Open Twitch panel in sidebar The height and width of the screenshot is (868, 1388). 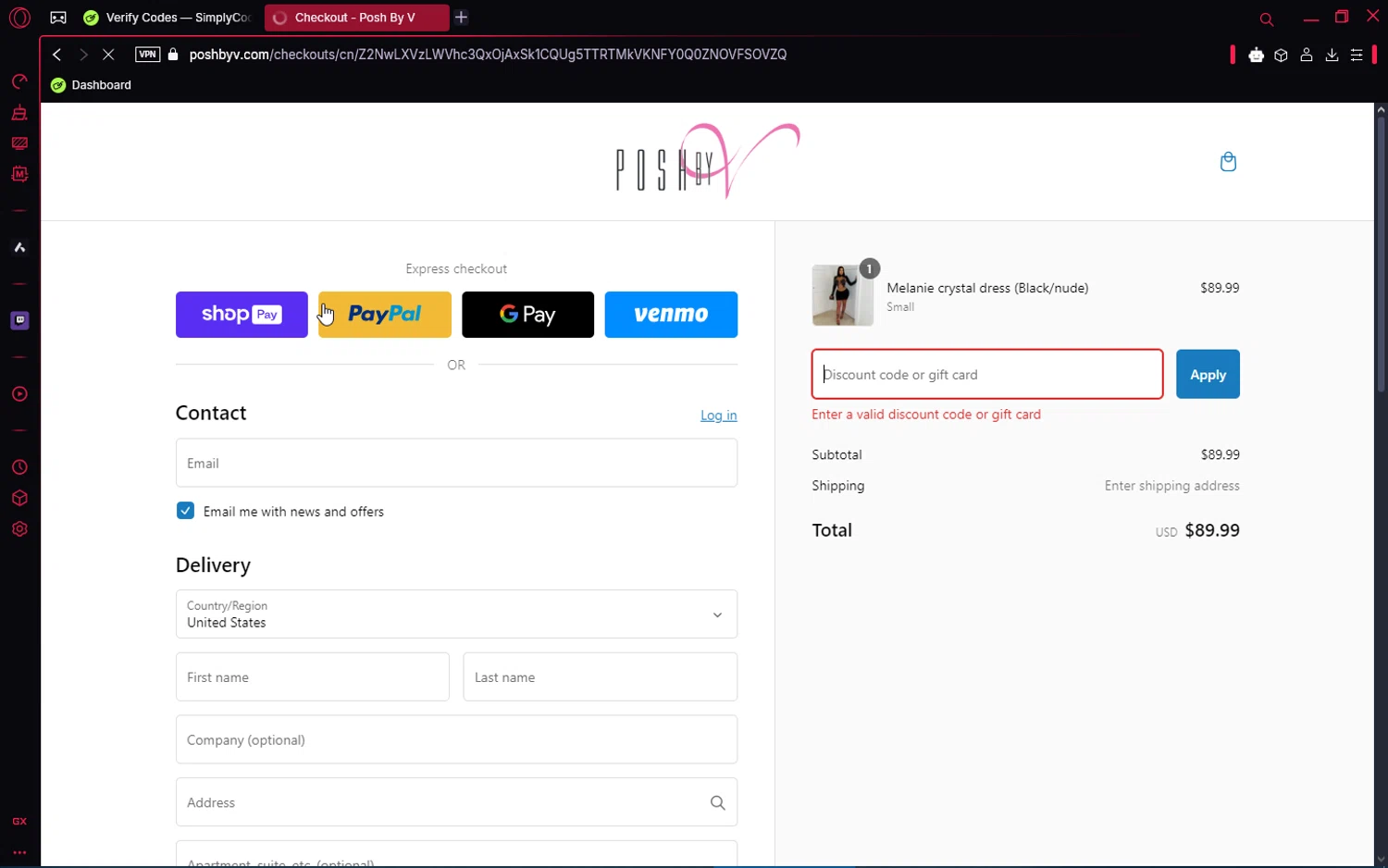pyautogui.click(x=19, y=320)
